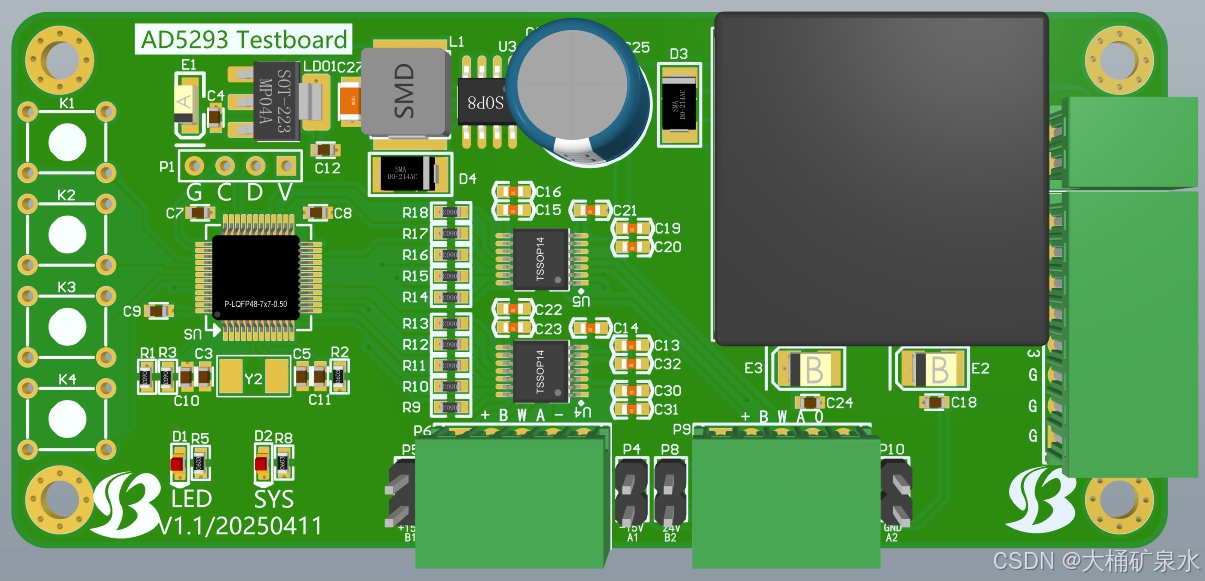
Task: Select the K4 push button switch
Action: 67,418
